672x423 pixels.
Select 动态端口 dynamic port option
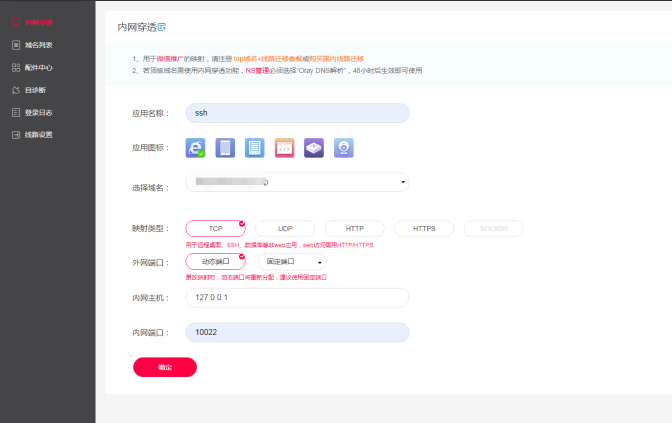[215, 262]
